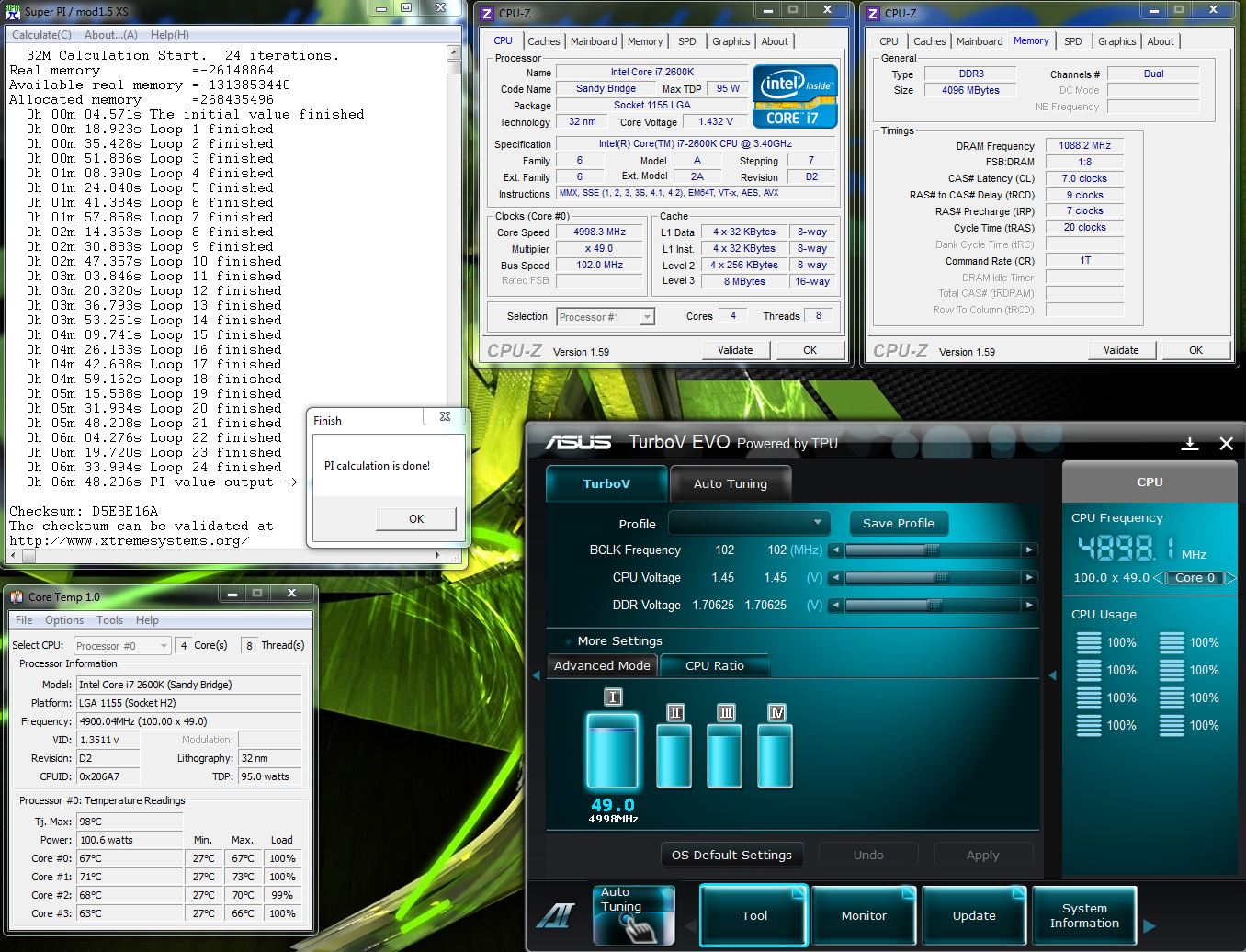Click the Super PI vertical scrollbar
The width and height of the screenshot is (1246, 952).
coord(454,296)
